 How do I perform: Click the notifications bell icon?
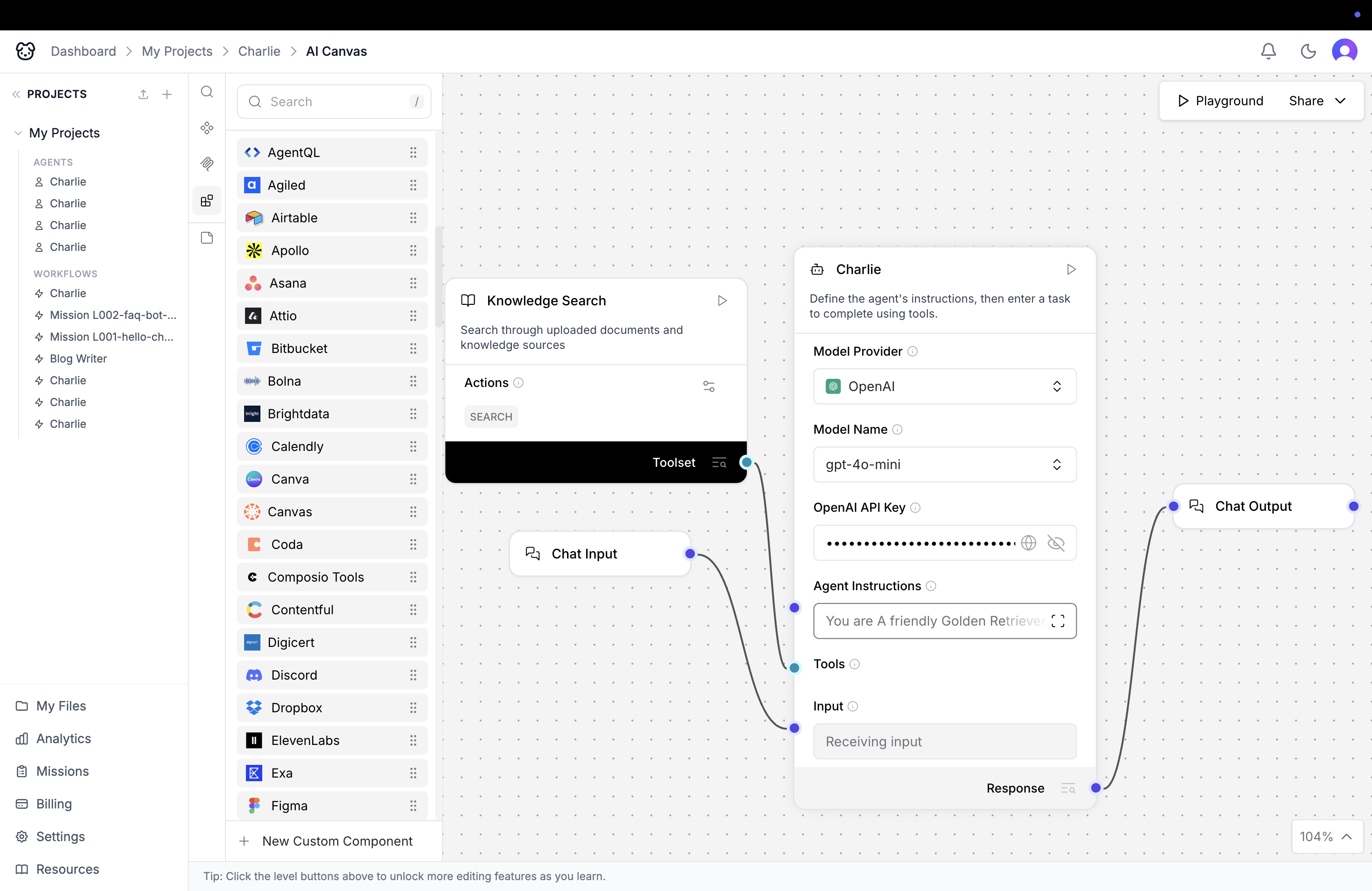(1268, 51)
